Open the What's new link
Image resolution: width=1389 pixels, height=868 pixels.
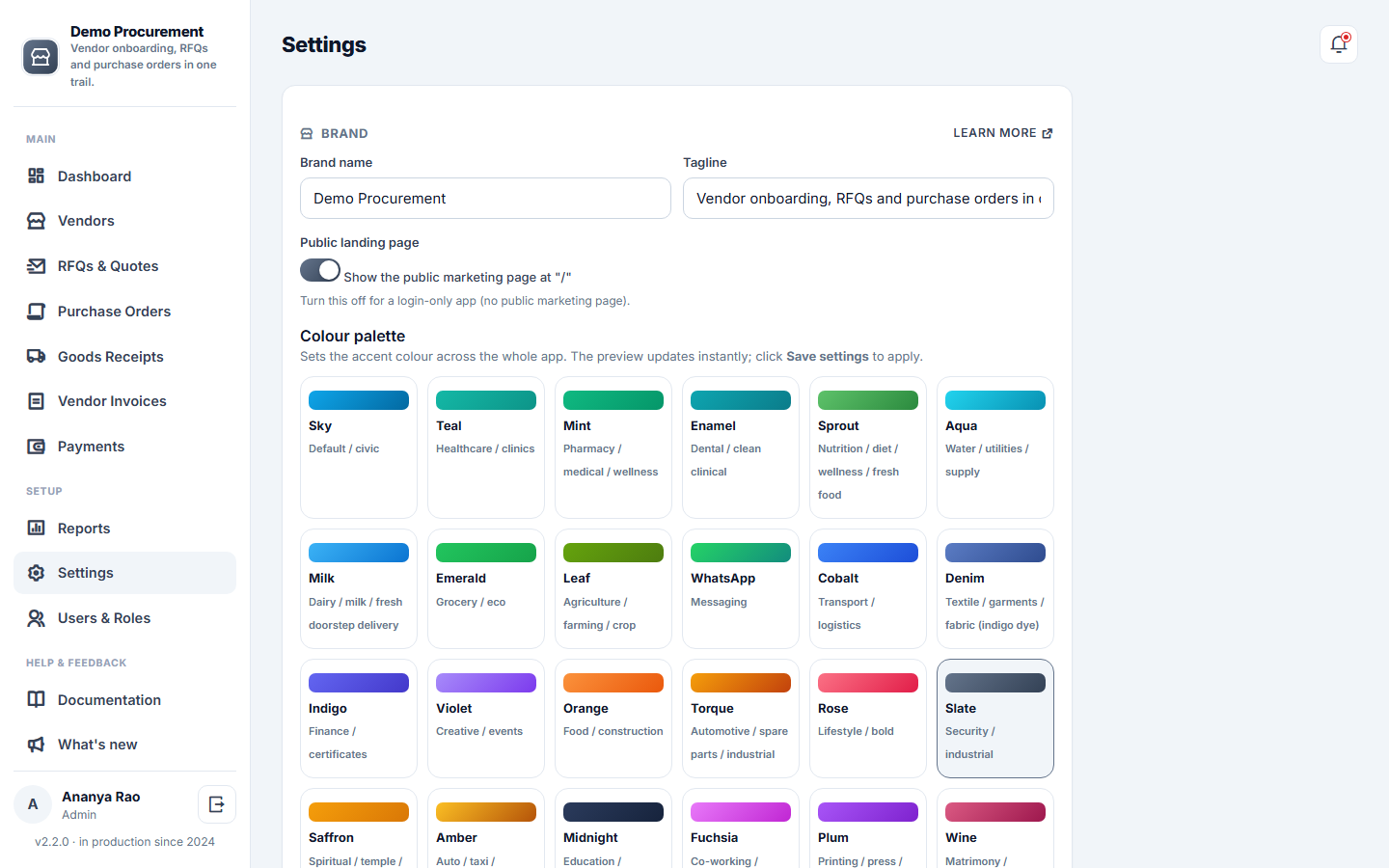tap(124, 745)
